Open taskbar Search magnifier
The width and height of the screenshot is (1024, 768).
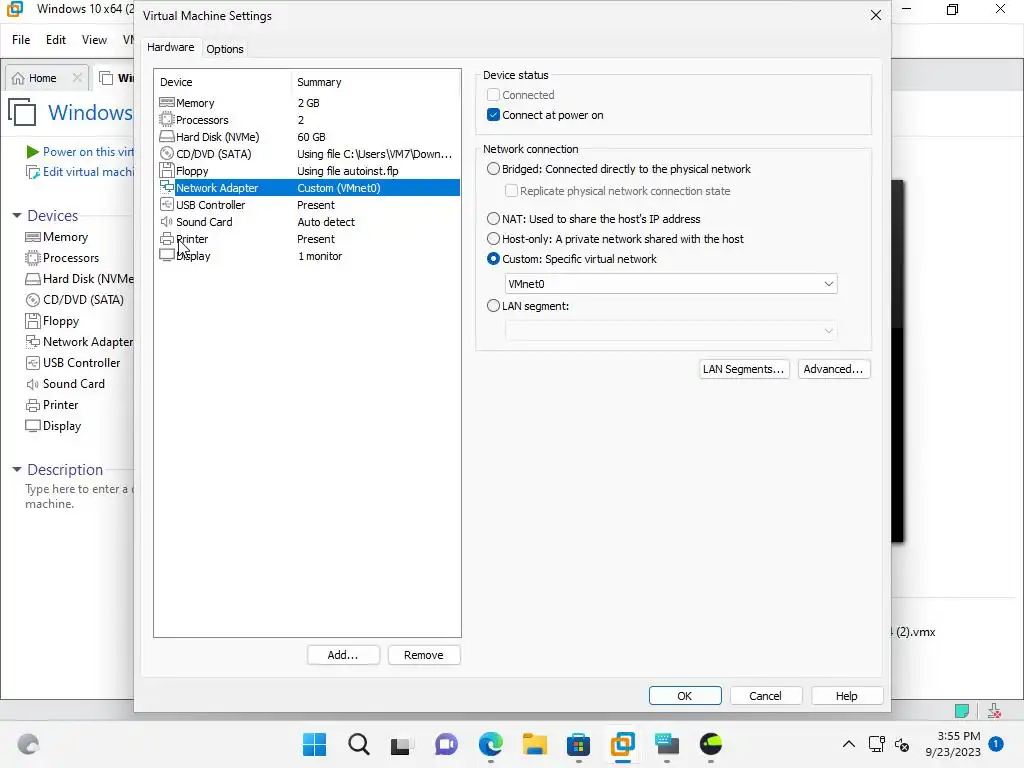pyautogui.click(x=359, y=744)
